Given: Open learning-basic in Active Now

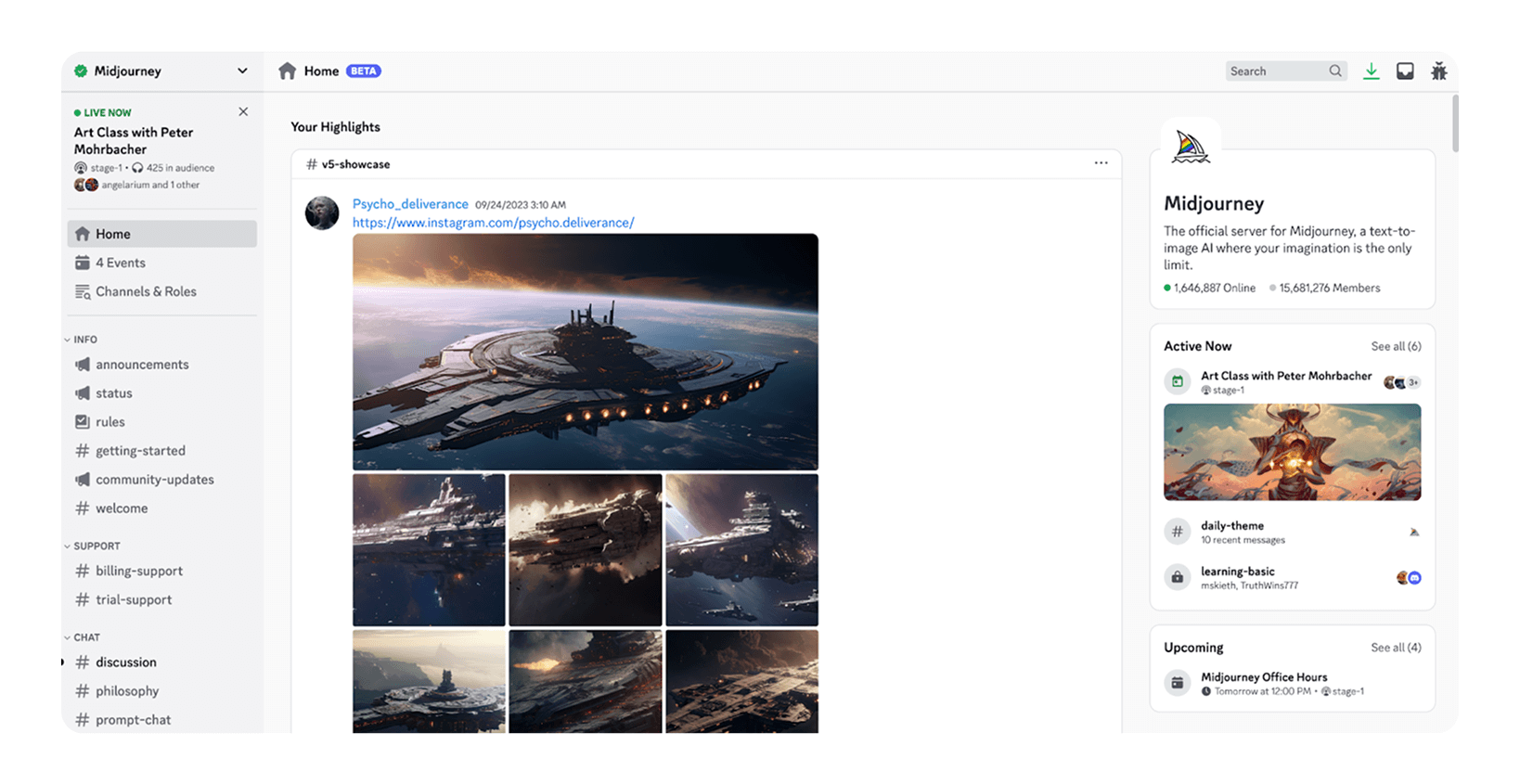Looking at the screenshot, I should point(1292,577).
